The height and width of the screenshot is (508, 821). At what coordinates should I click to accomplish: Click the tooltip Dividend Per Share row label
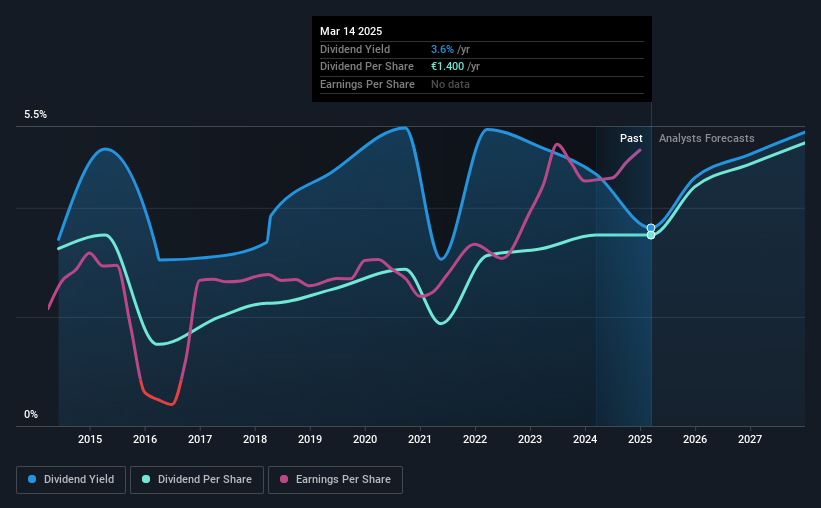(x=367, y=67)
